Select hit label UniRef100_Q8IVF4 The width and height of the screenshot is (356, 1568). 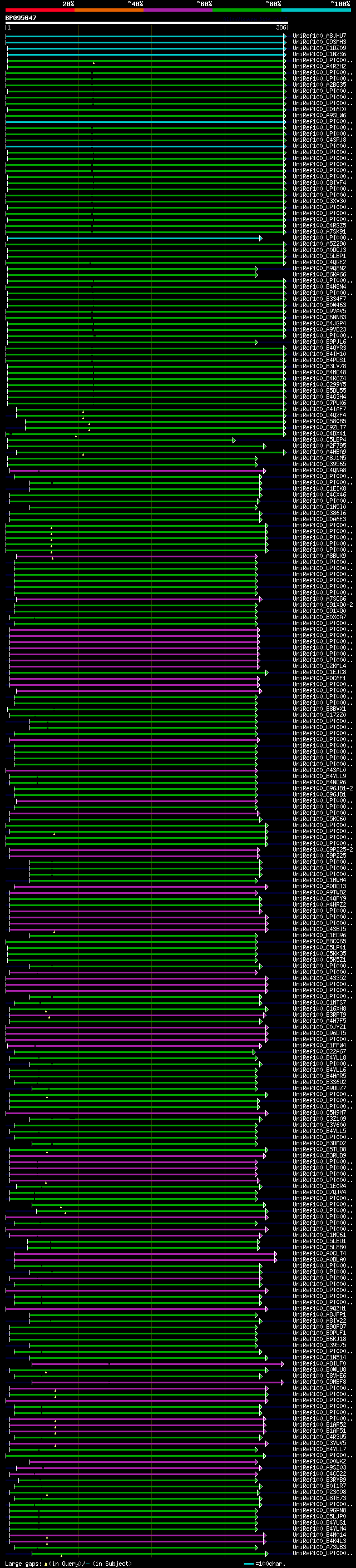319,182
